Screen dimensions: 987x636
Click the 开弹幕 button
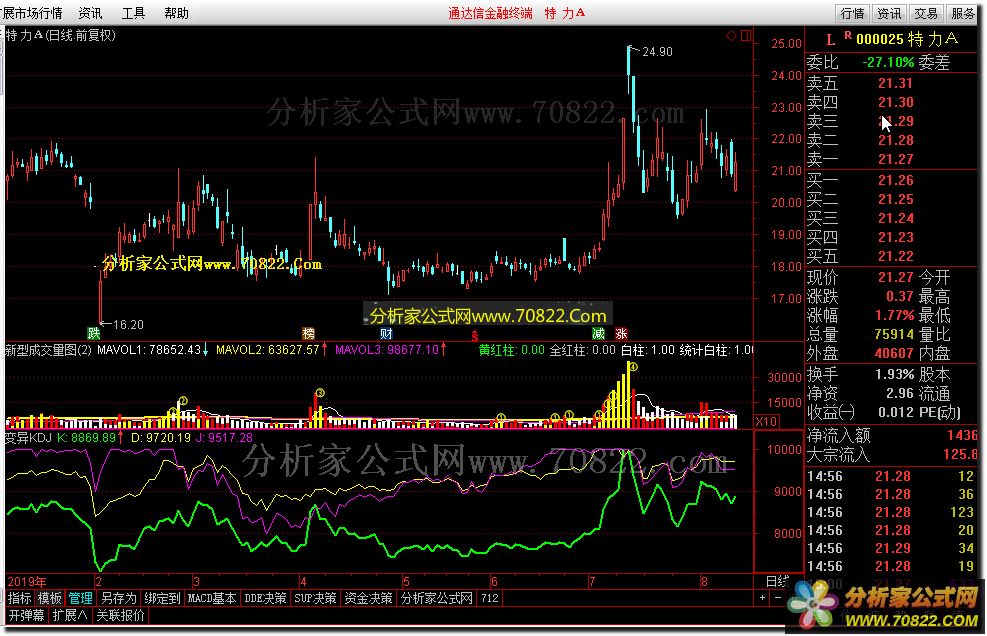[26, 615]
